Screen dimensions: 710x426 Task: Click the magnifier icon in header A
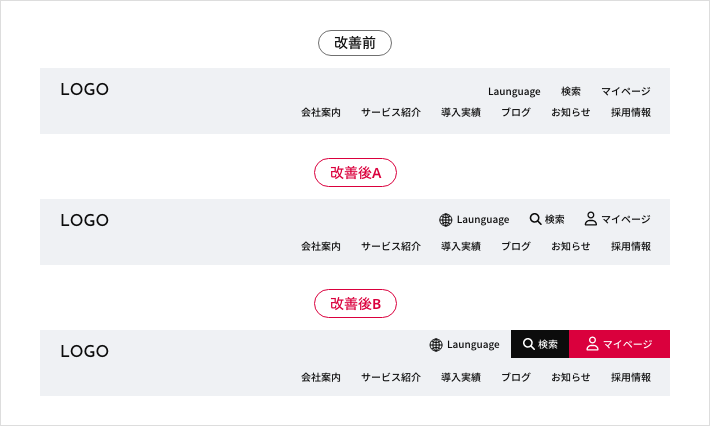[535, 219]
